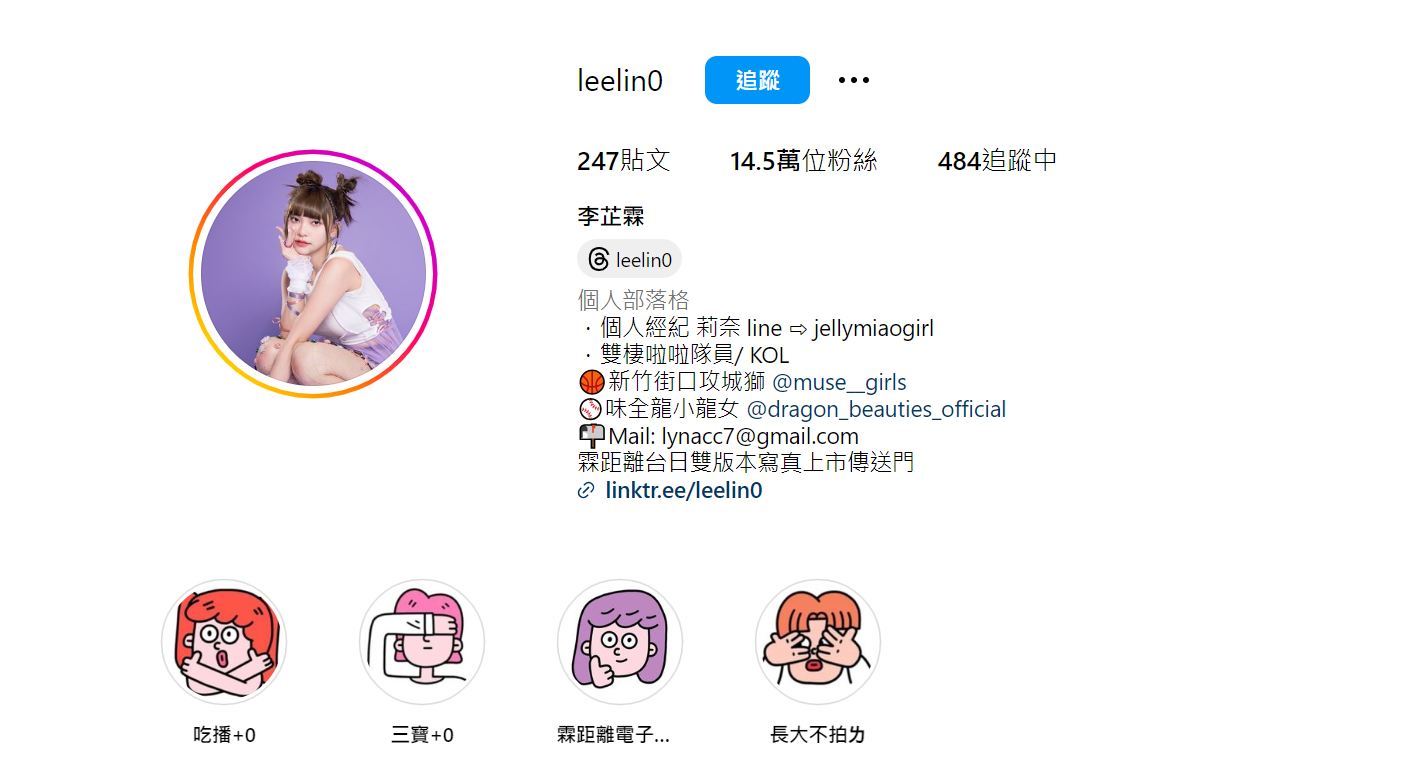Open the three-dot options menu
1424x776 pixels.
(x=853, y=80)
